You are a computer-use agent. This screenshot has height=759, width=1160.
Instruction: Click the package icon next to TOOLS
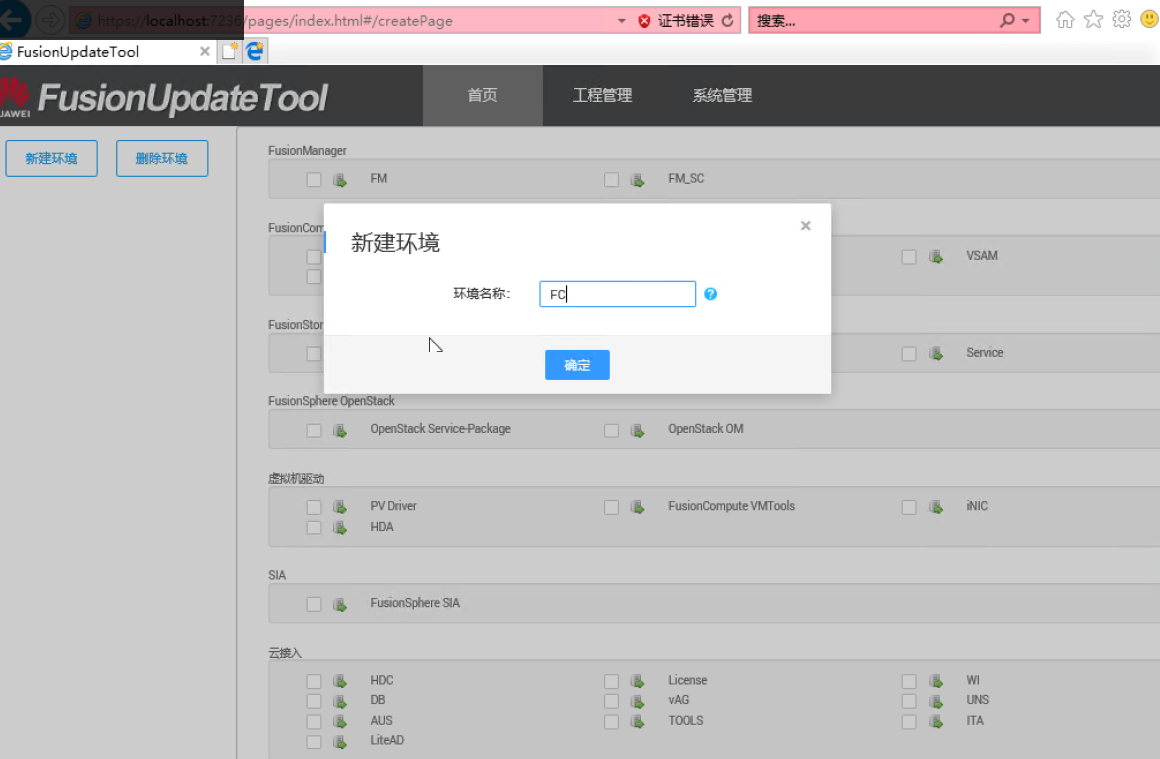click(637, 721)
